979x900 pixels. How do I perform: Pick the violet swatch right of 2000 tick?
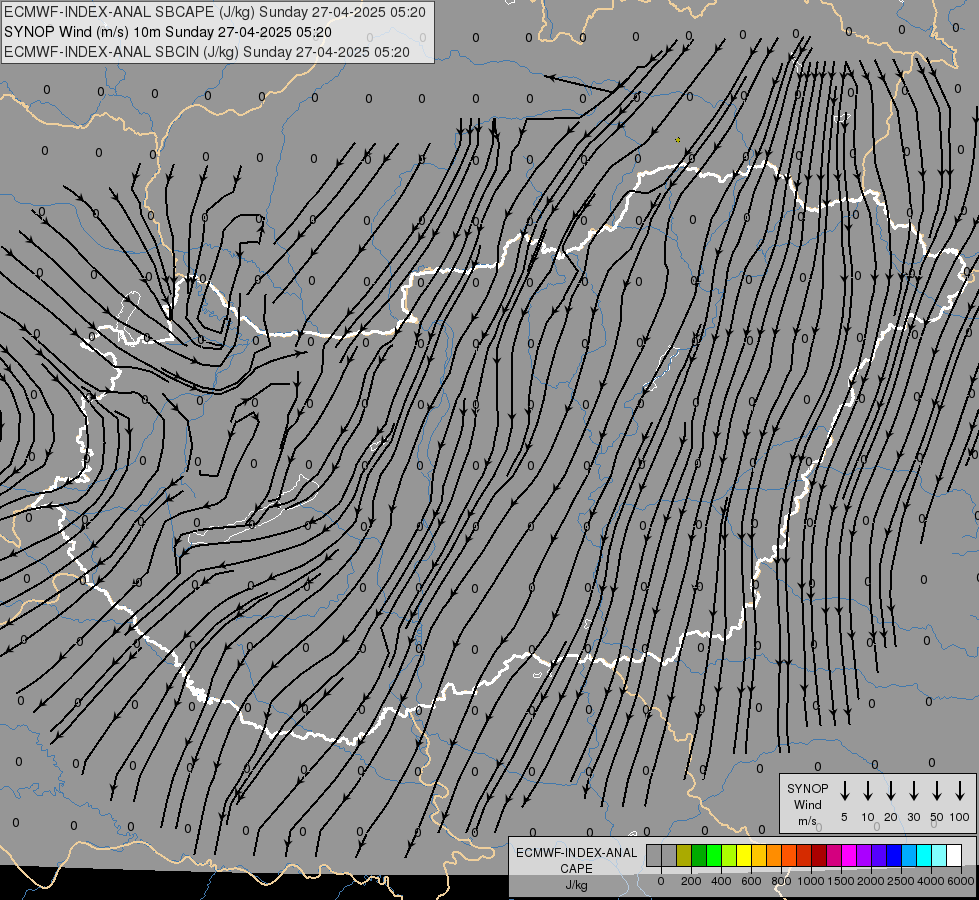point(878,855)
